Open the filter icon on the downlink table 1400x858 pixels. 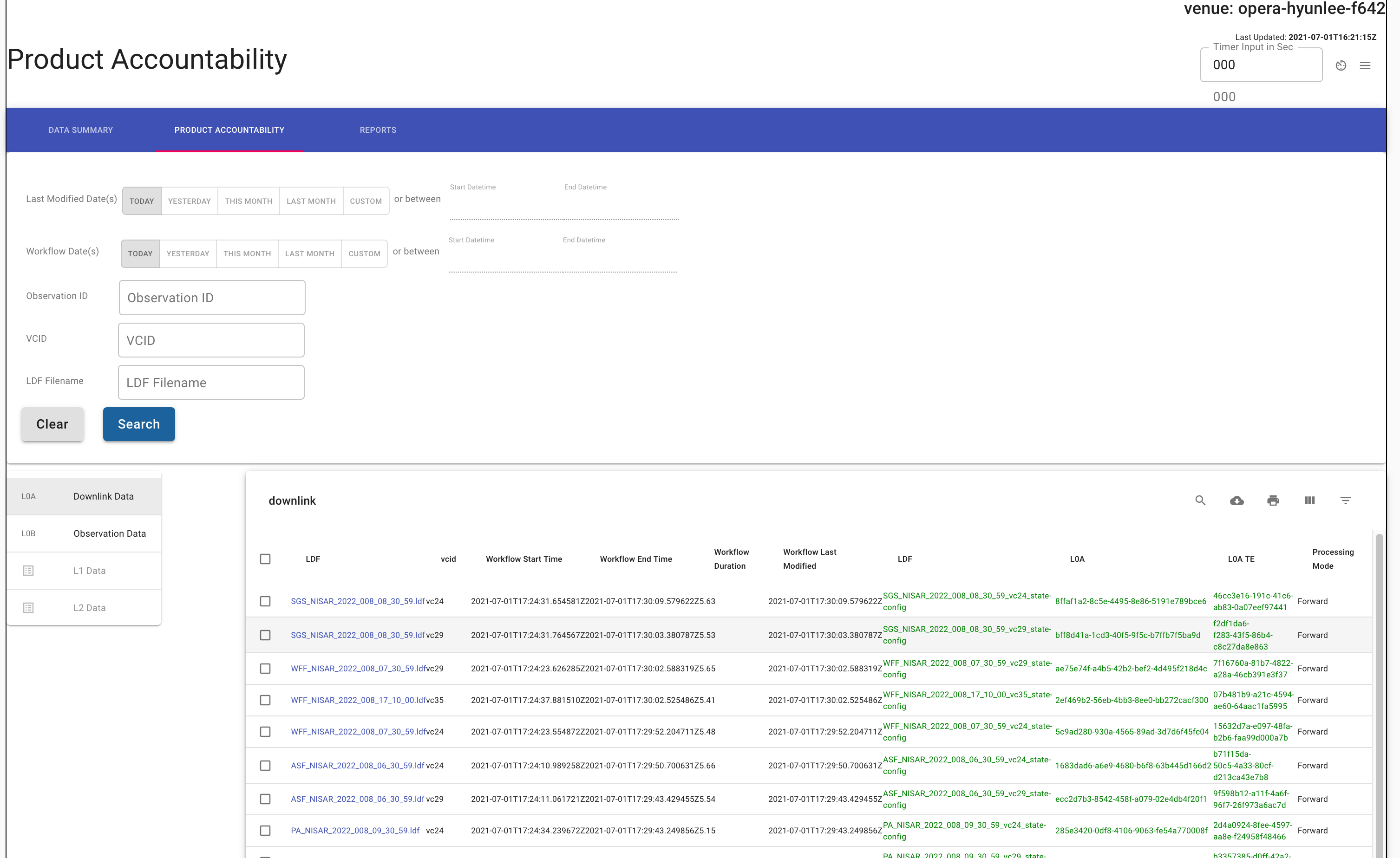(1346, 500)
